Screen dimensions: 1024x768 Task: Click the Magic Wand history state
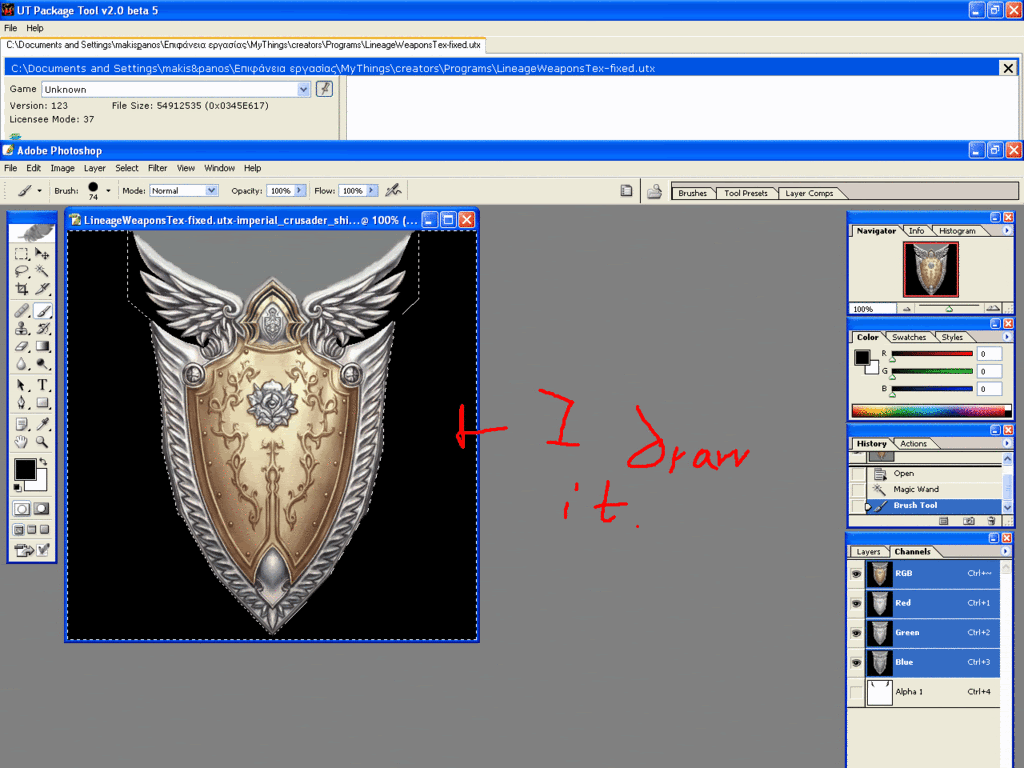click(x=915, y=489)
